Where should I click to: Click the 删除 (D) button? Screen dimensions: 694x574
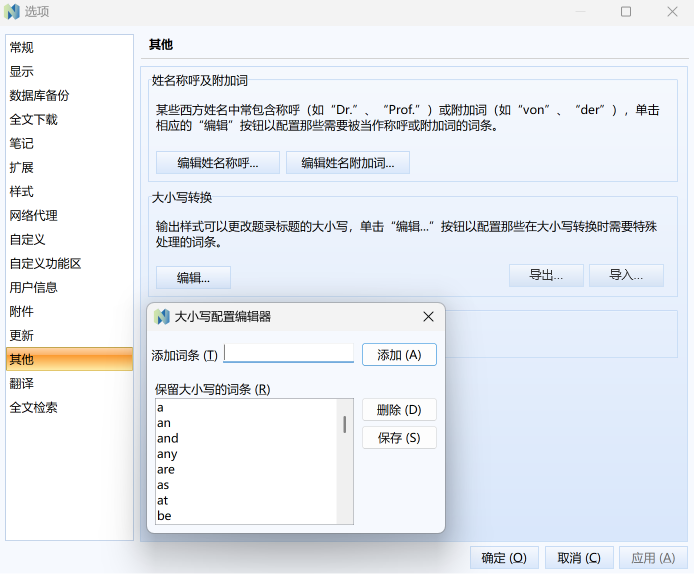pyautogui.click(x=399, y=410)
